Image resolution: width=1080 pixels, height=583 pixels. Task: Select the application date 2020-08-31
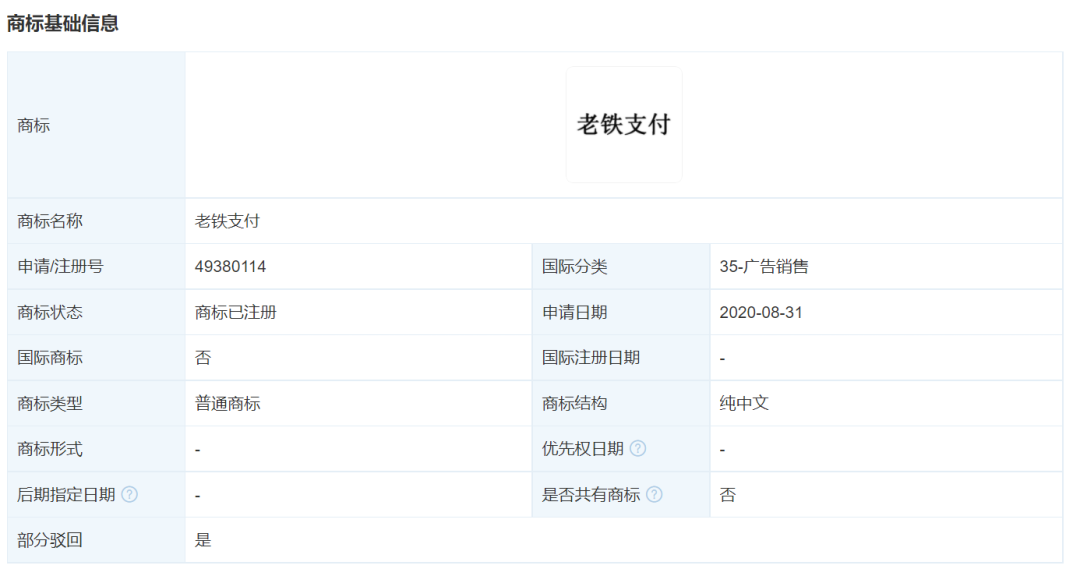pos(761,312)
